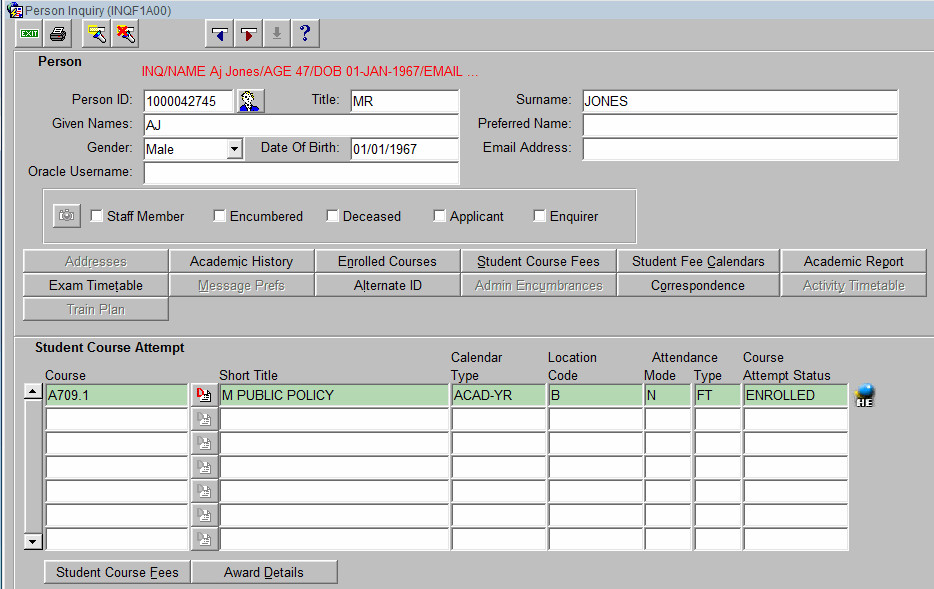Check the Deceased checkbox
The image size is (934, 589).
333,216
